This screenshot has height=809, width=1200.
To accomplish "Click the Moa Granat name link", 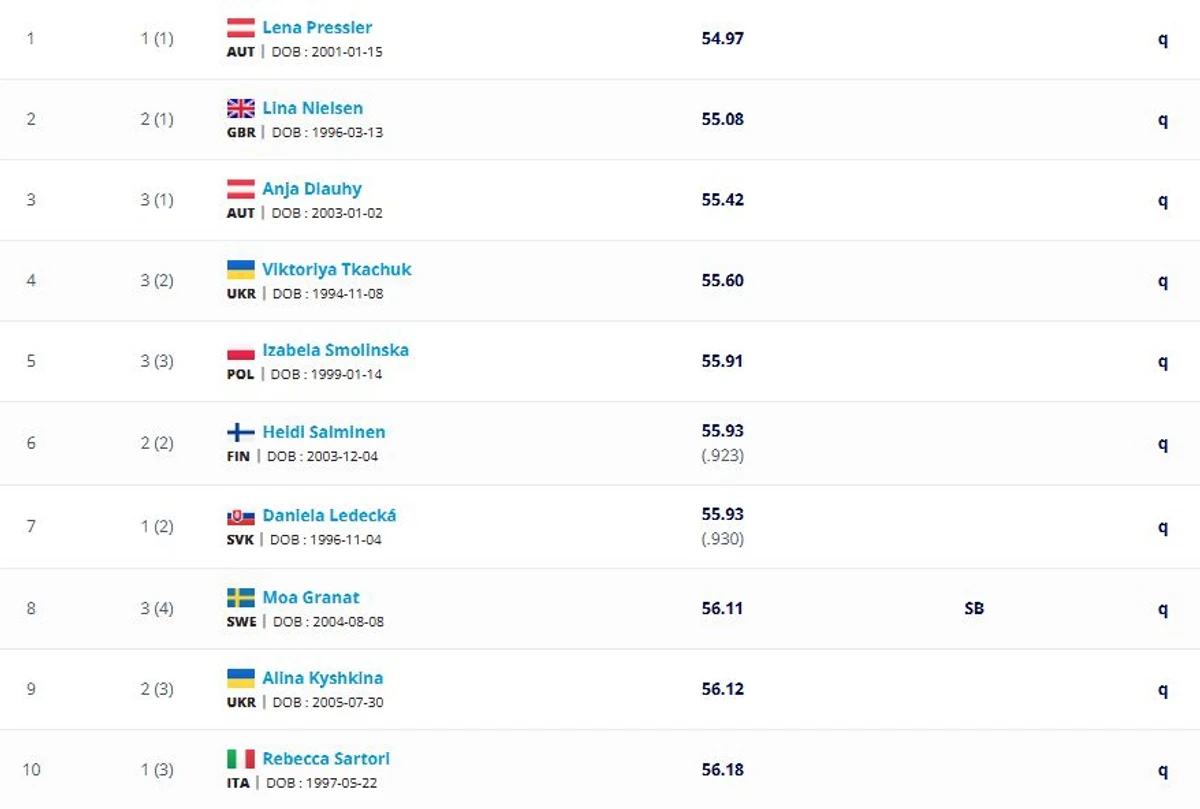I will pos(311,597).
